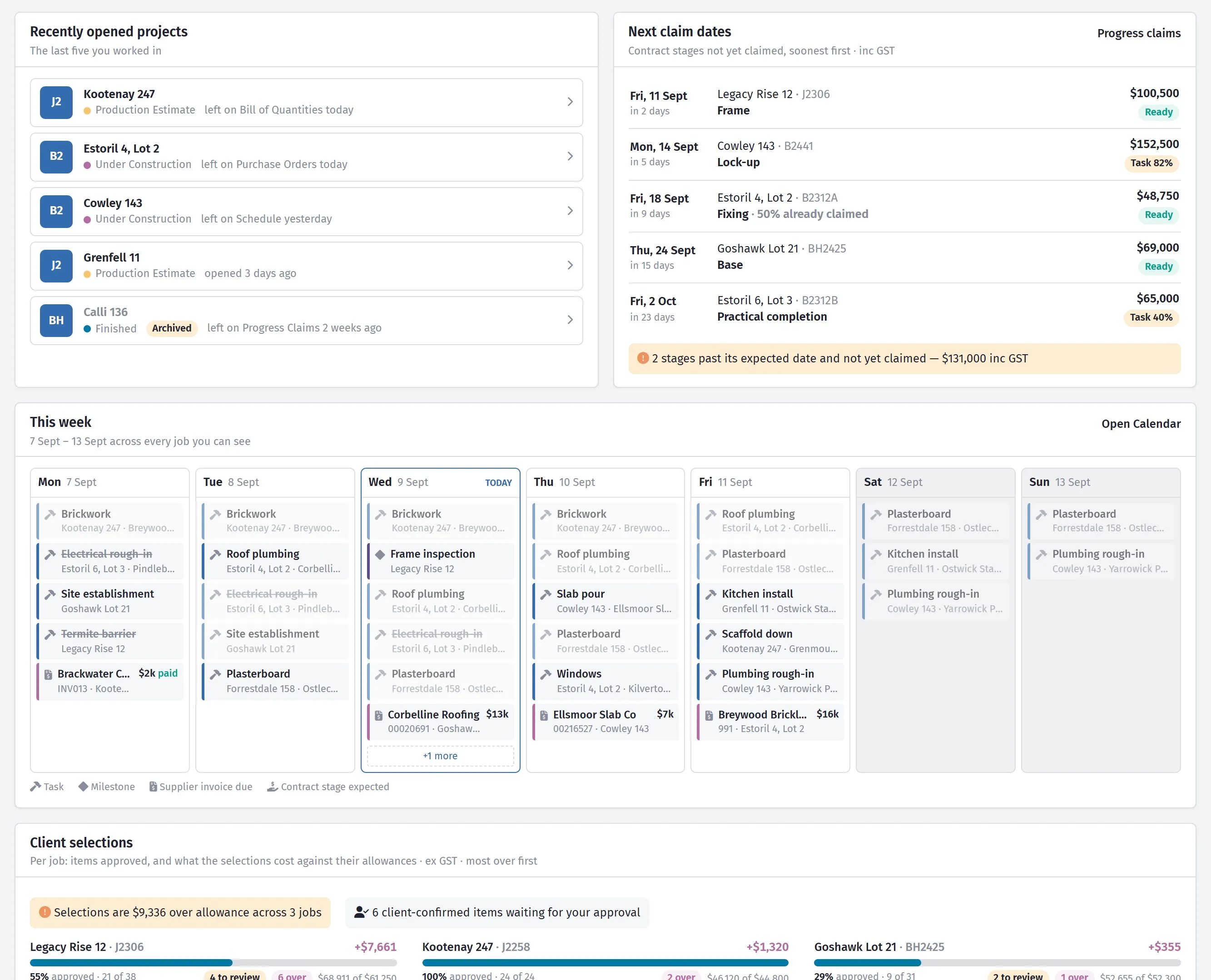1211x980 pixels.
Task: Click the B2 icon beside Estoril 4, Lot 2
Action: tap(56, 156)
